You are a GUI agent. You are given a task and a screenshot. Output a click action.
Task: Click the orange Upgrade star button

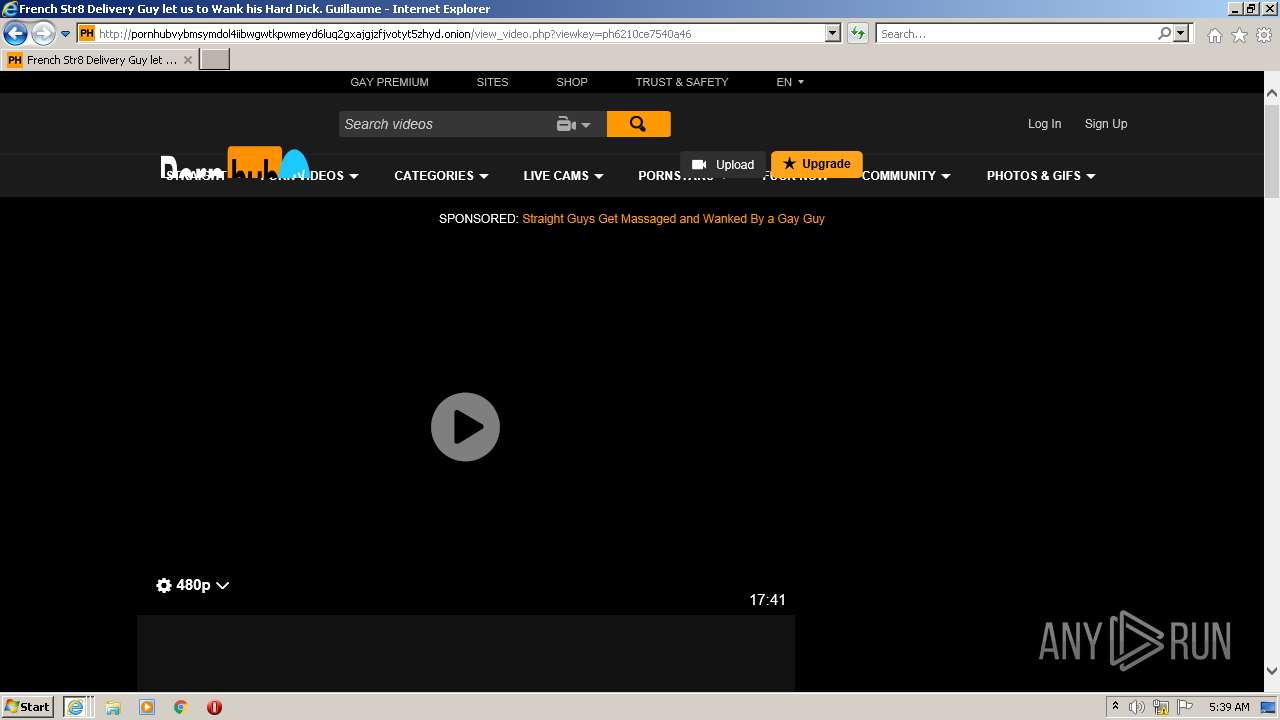[817, 164]
